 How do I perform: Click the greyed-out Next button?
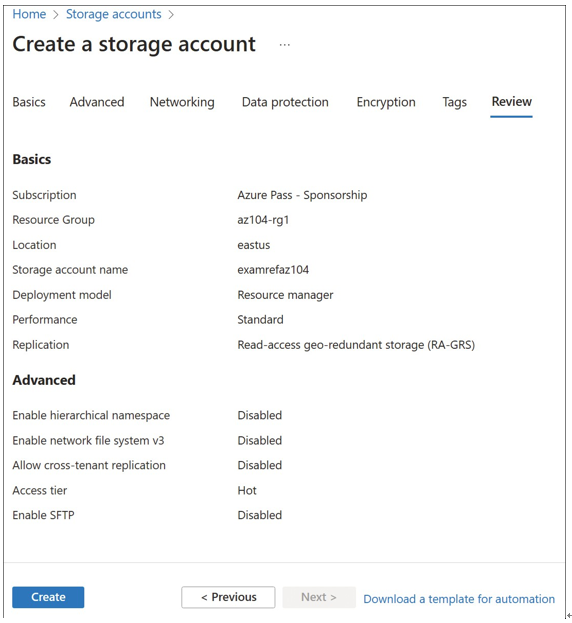point(319,597)
